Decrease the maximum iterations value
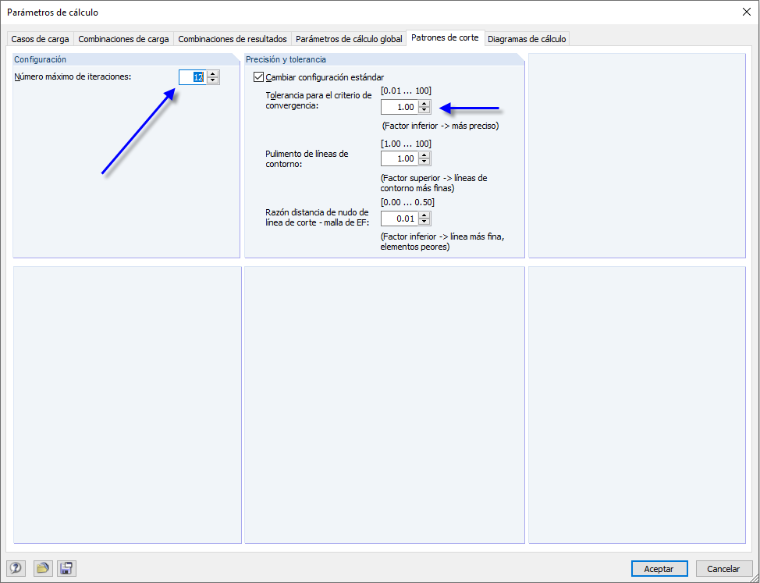The height and width of the screenshot is (583, 760). click(213, 80)
